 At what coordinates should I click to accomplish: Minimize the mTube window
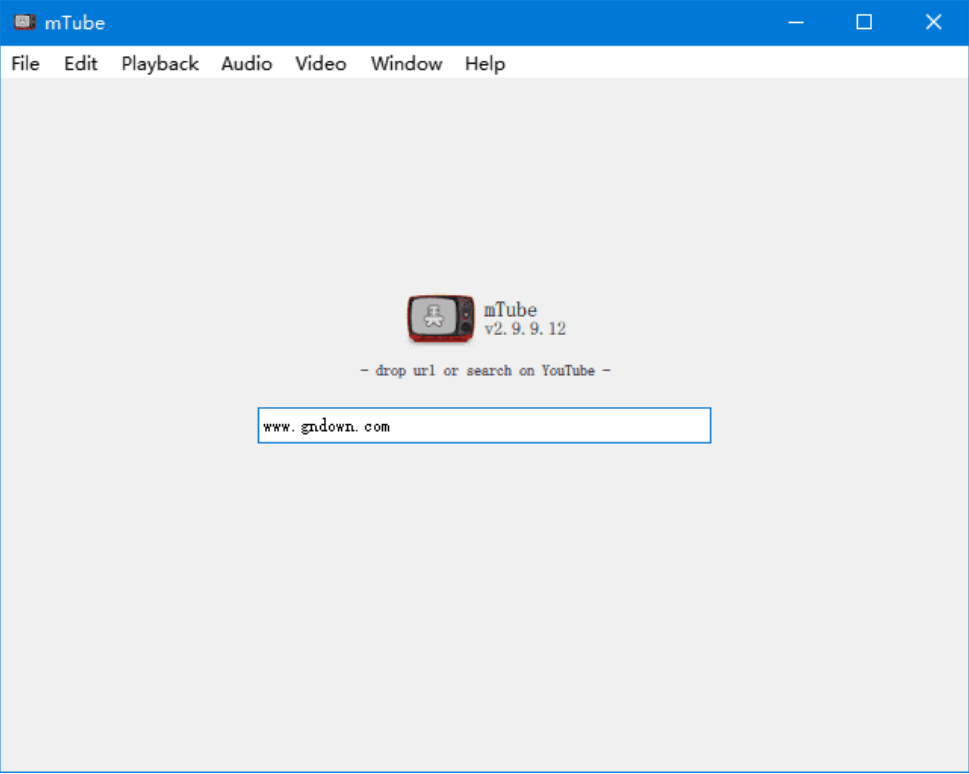(x=795, y=22)
